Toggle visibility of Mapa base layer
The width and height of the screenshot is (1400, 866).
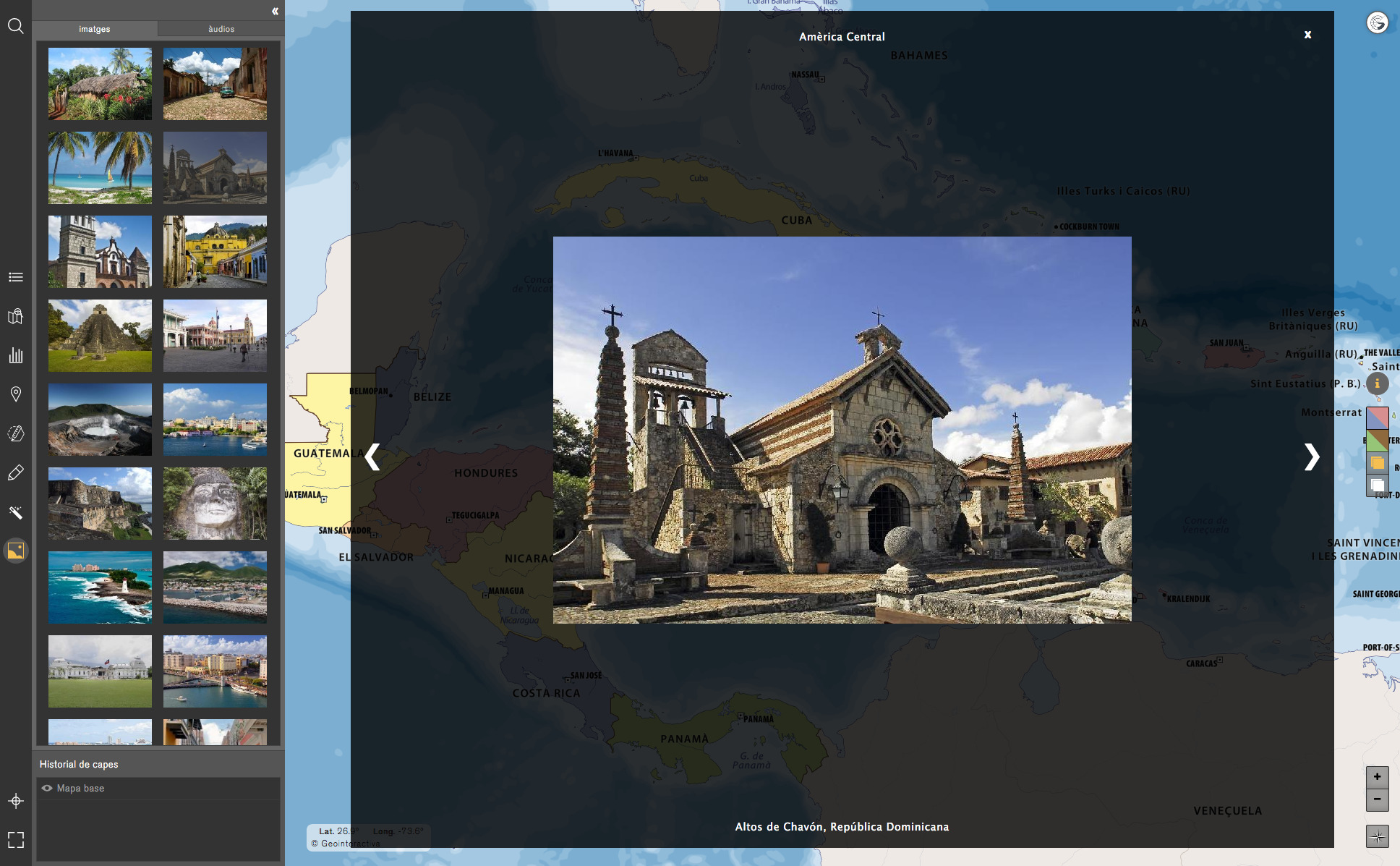(47, 789)
